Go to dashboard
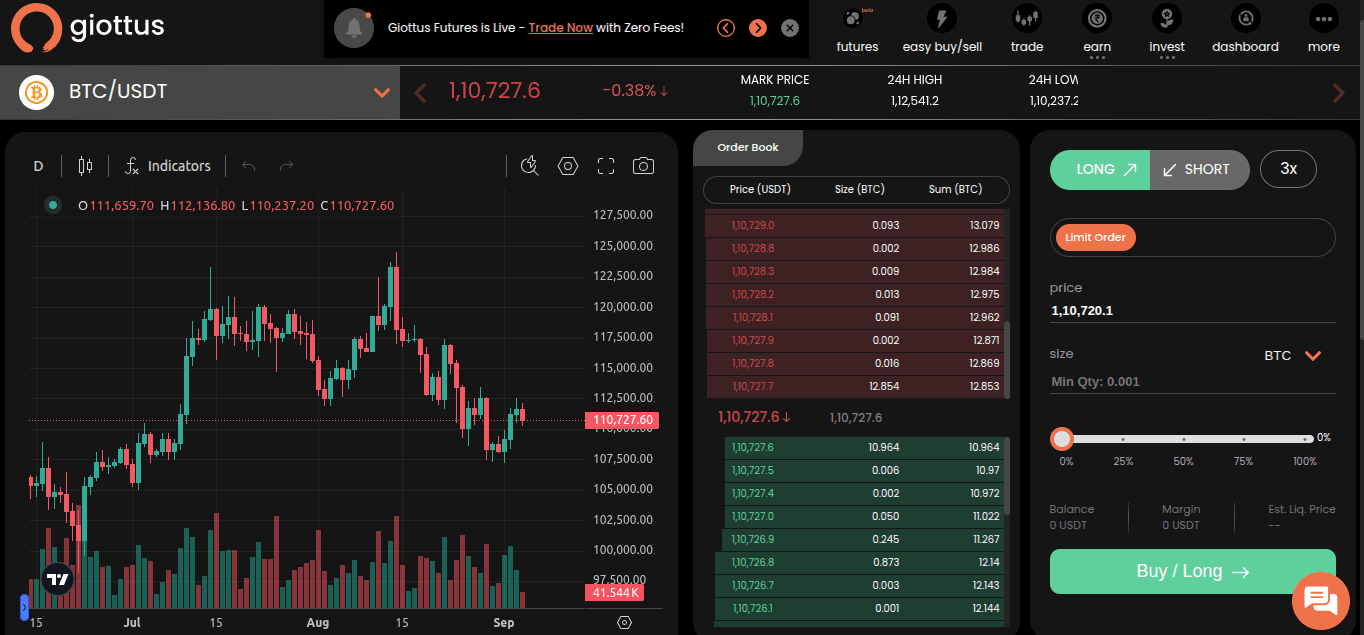1364x635 pixels. point(1245,29)
